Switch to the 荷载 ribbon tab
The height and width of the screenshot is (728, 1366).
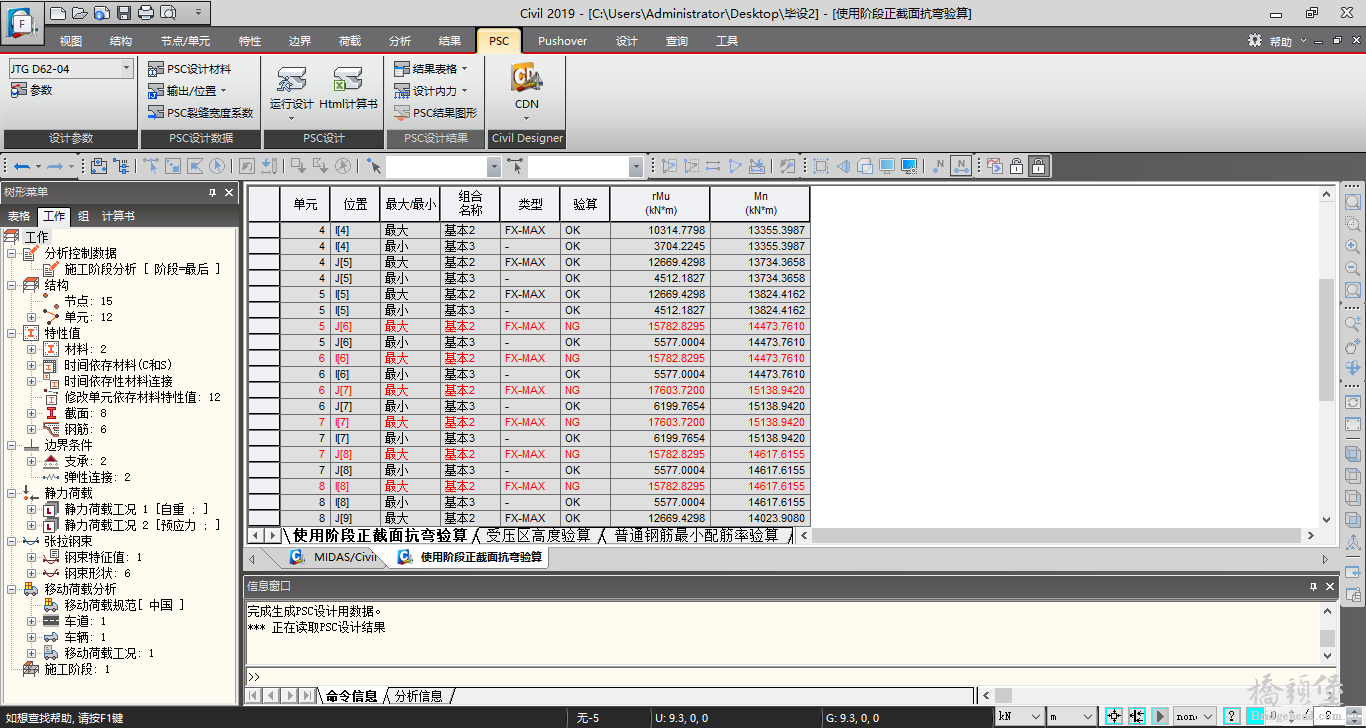(349, 41)
